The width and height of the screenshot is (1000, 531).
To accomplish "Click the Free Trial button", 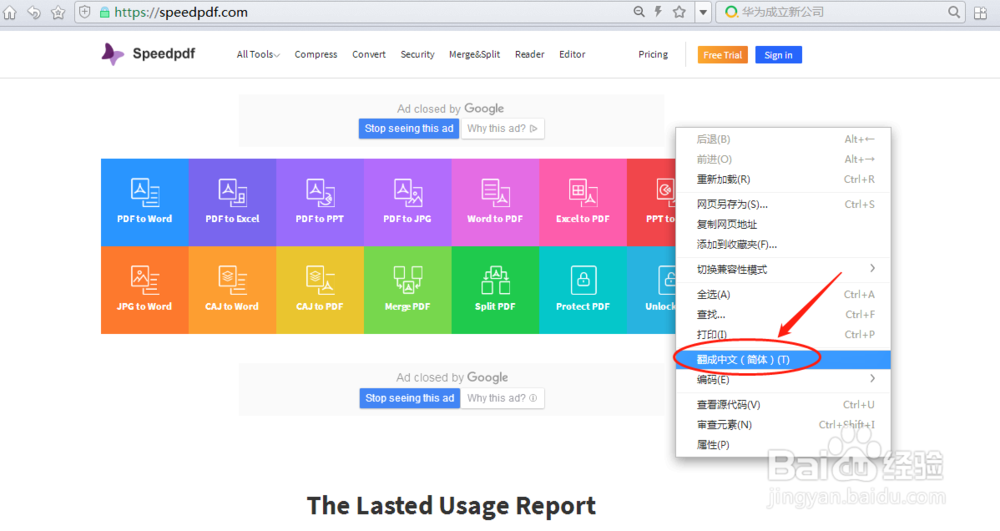I will point(723,55).
